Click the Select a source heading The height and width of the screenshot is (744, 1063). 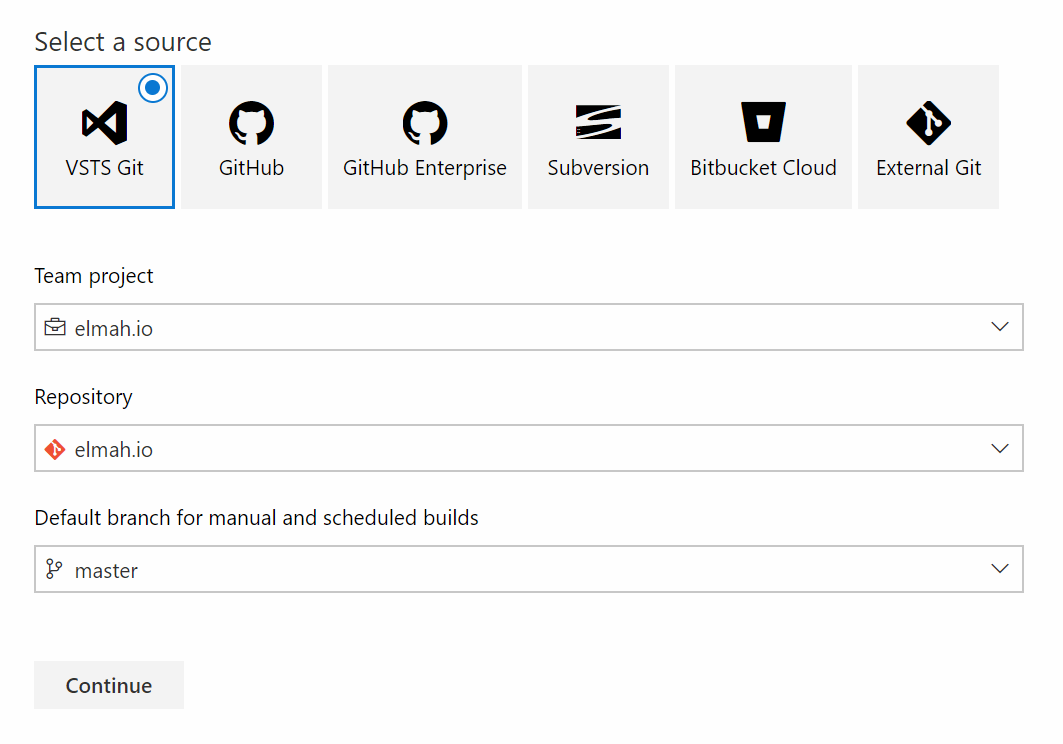pyautogui.click(x=123, y=42)
